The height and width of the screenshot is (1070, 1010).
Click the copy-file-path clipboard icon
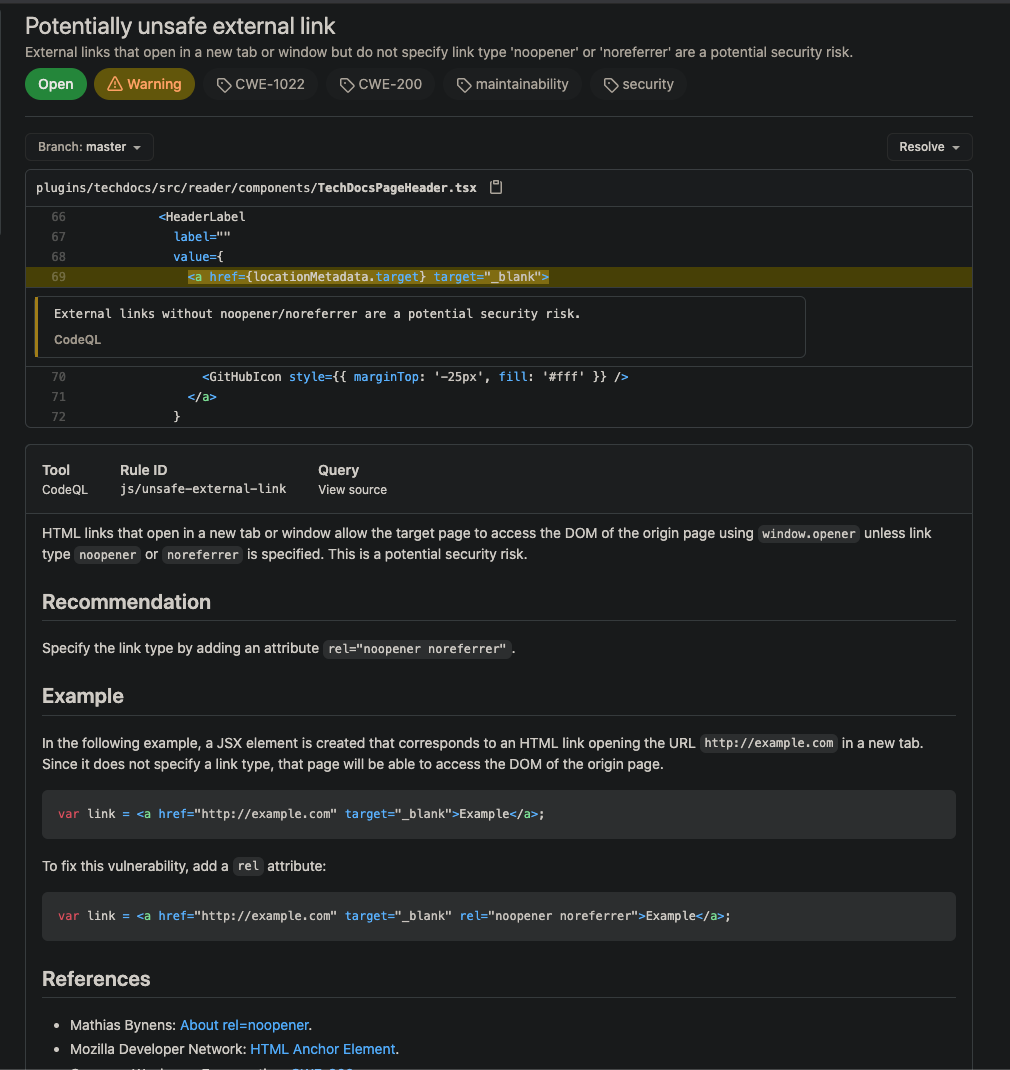[496, 187]
